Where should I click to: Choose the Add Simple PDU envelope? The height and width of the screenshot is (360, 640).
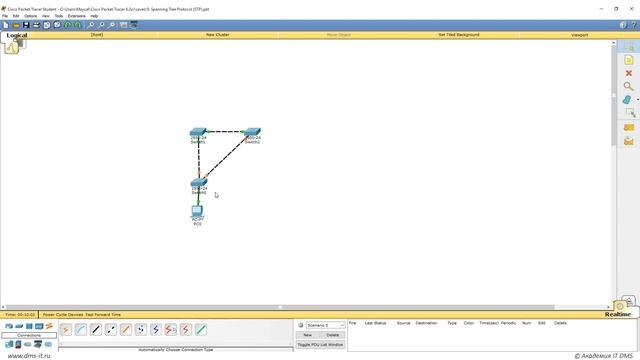click(x=629, y=127)
